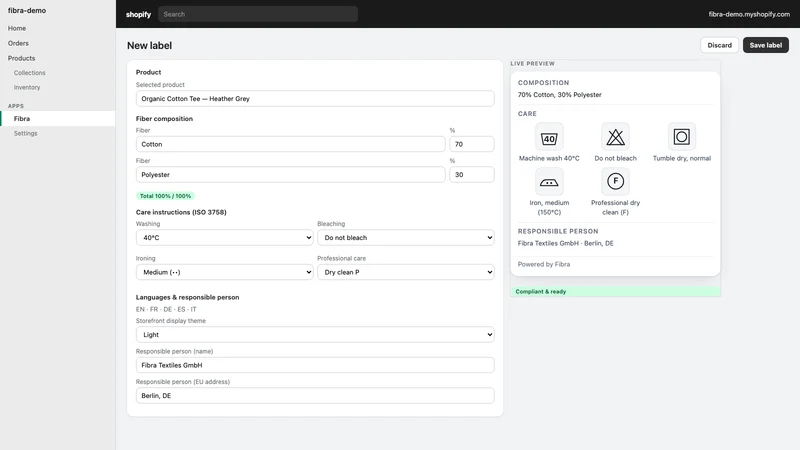The image size is (800, 450).
Task: Open the Washing temperature dropdown
Action: pos(224,238)
